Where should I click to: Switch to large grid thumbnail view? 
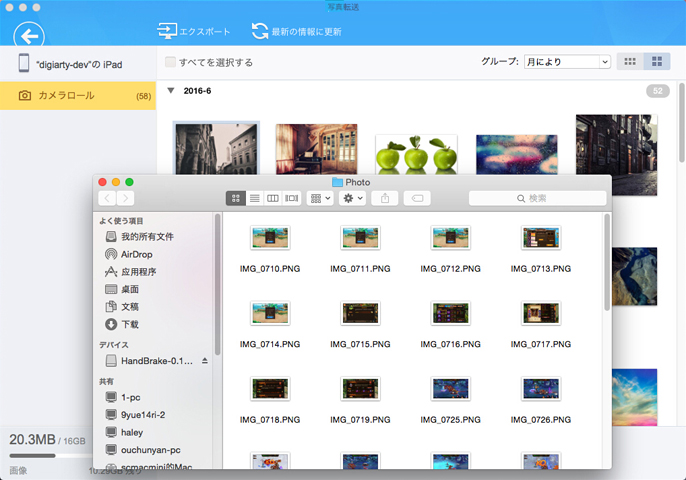pos(657,62)
